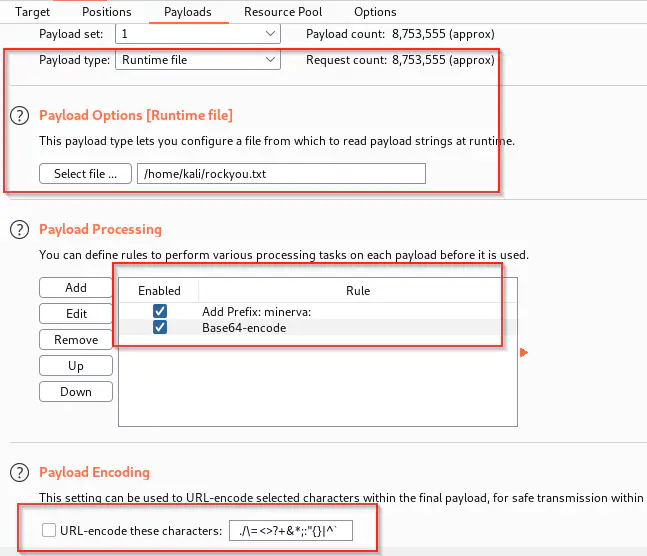The height and width of the screenshot is (556, 647).
Task: Open help for Payload Options section
Action: coord(19,115)
